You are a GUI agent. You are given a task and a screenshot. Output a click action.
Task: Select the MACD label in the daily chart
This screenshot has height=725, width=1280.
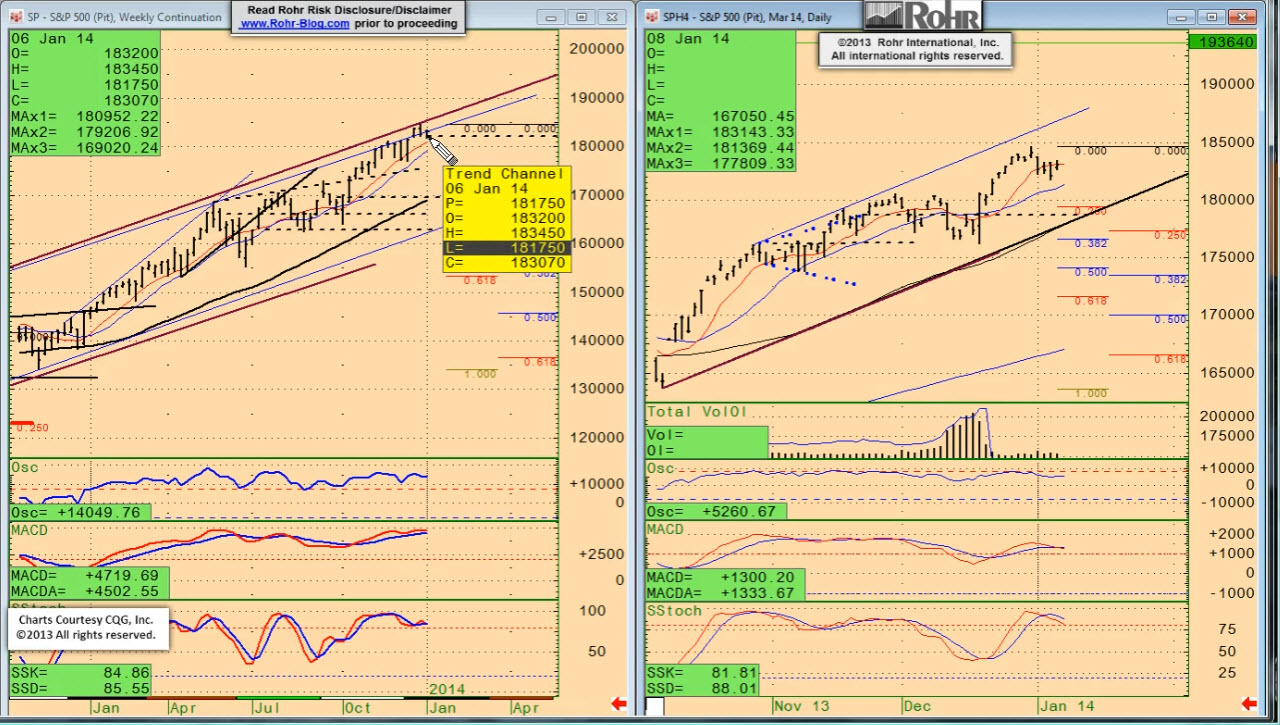665,529
